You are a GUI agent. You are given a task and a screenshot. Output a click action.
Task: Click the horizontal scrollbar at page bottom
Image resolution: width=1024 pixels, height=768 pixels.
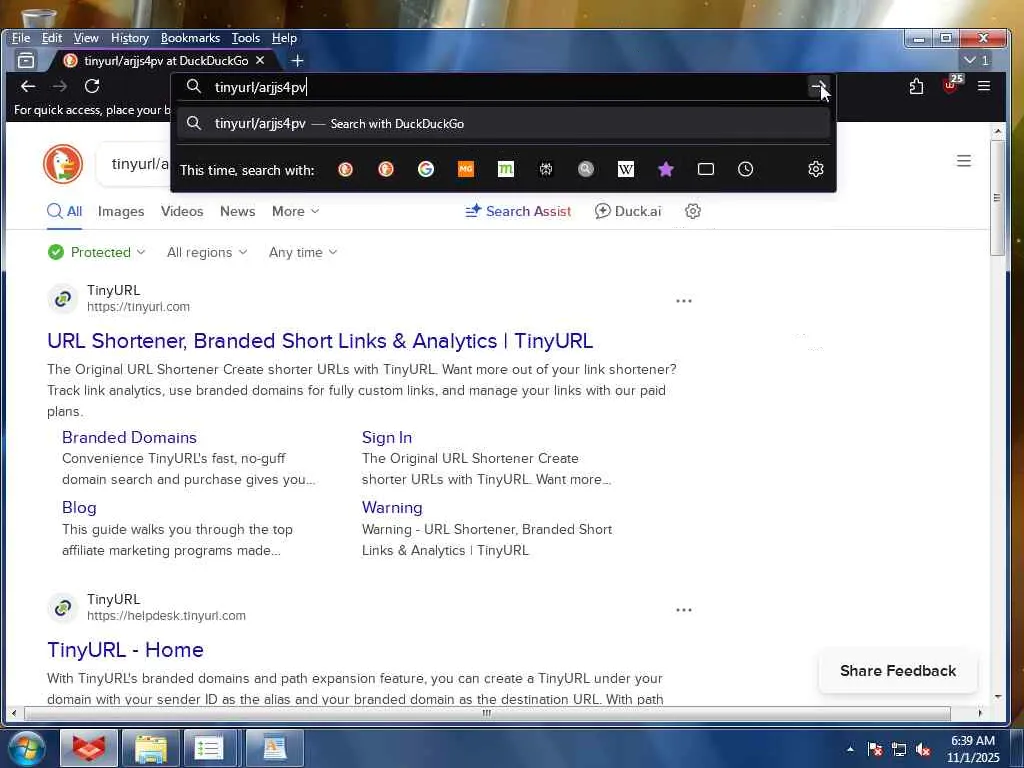(486, 713)
